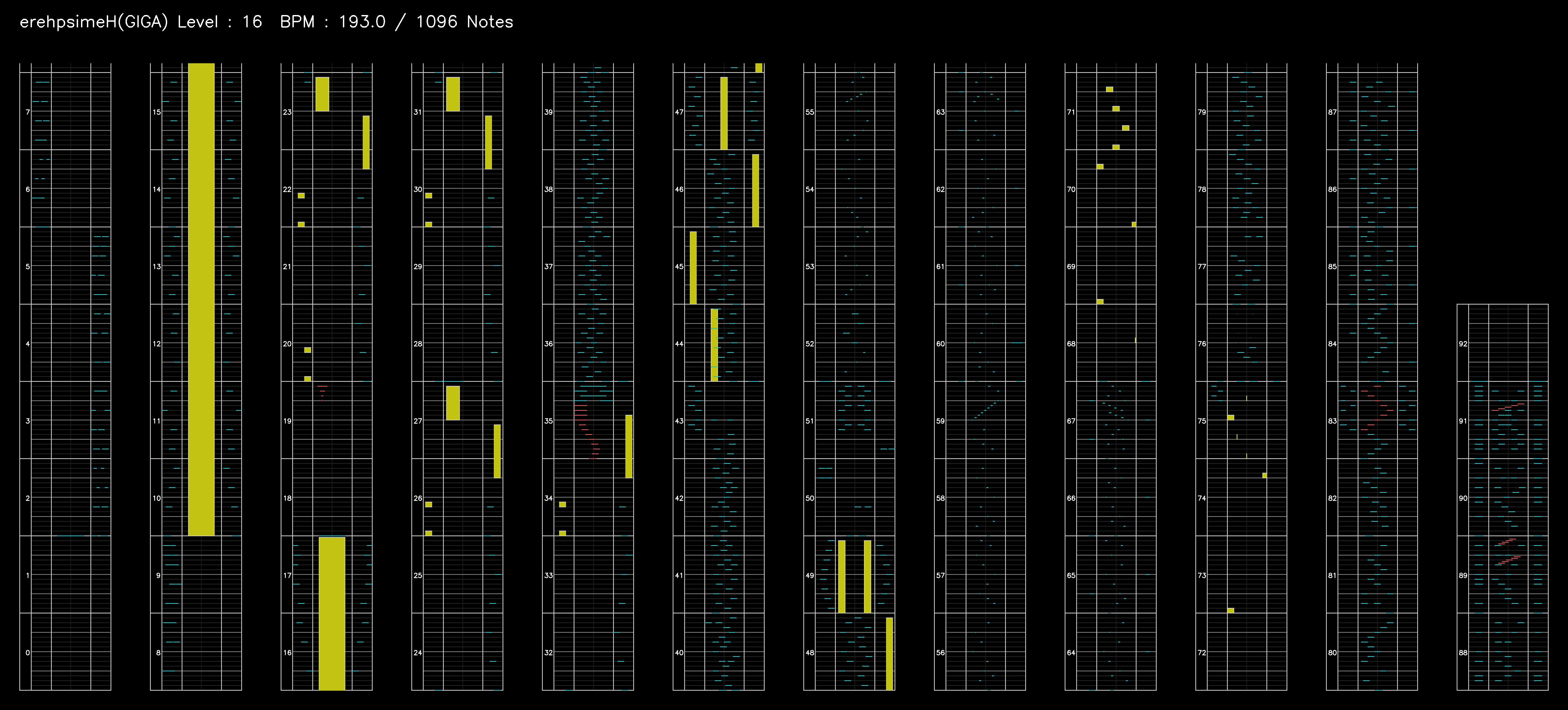This screenshot has width=1568, height=710.
Task: Click the '1096 Notes' count text
Action: click(x=464, y=22)
